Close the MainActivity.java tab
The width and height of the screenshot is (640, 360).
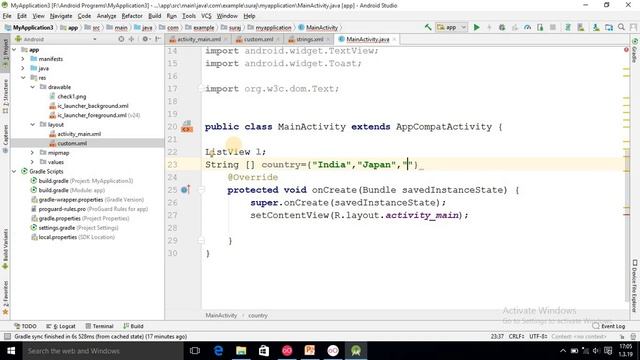[394, 39]
